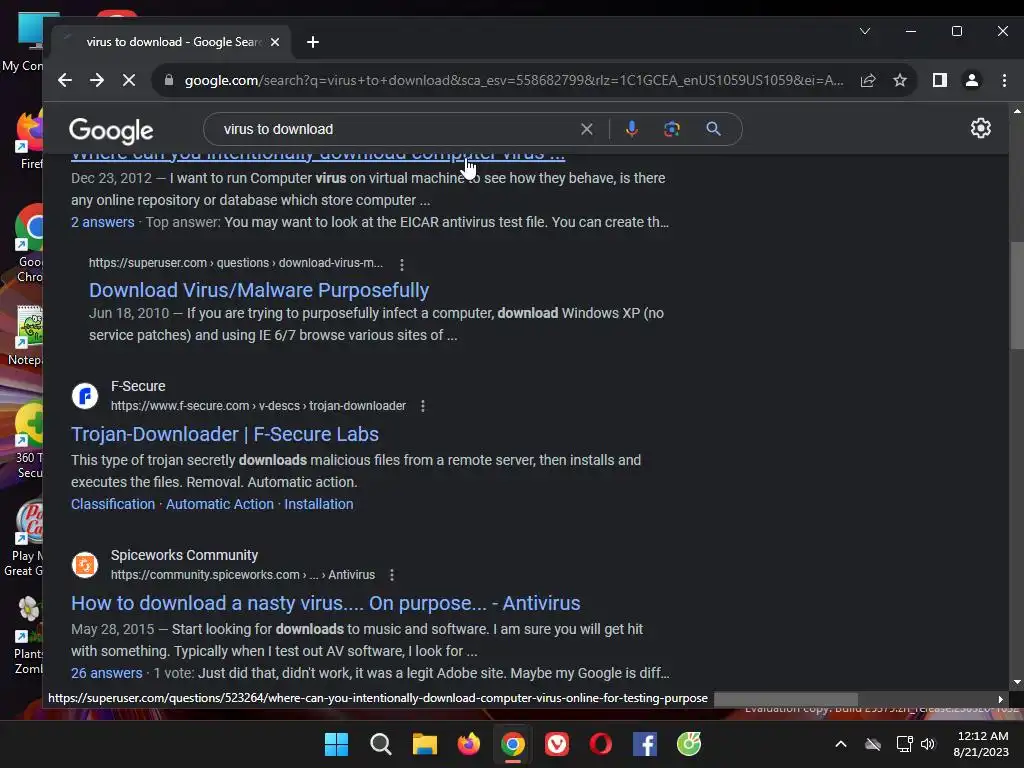Open the Chrome profile avatar
Screen dimensions: 1024x768
[x=972, y=80]
